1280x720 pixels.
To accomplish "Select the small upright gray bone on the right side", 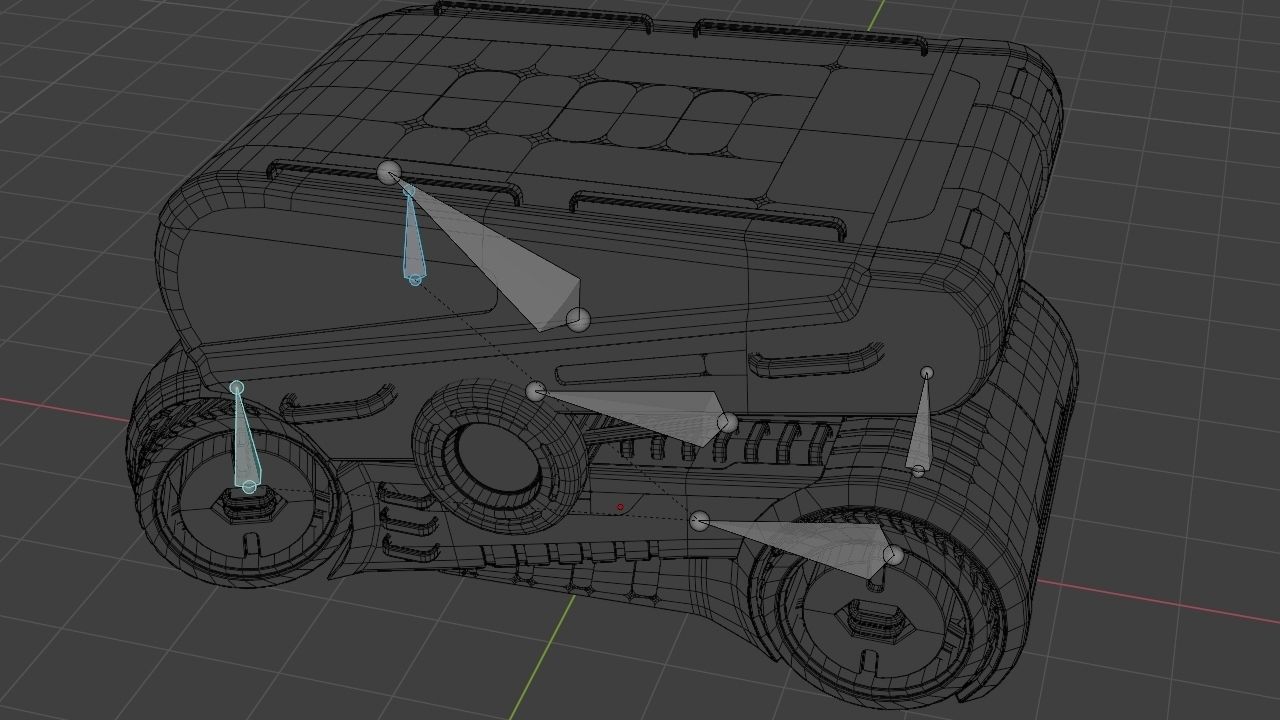I will 922,424.
